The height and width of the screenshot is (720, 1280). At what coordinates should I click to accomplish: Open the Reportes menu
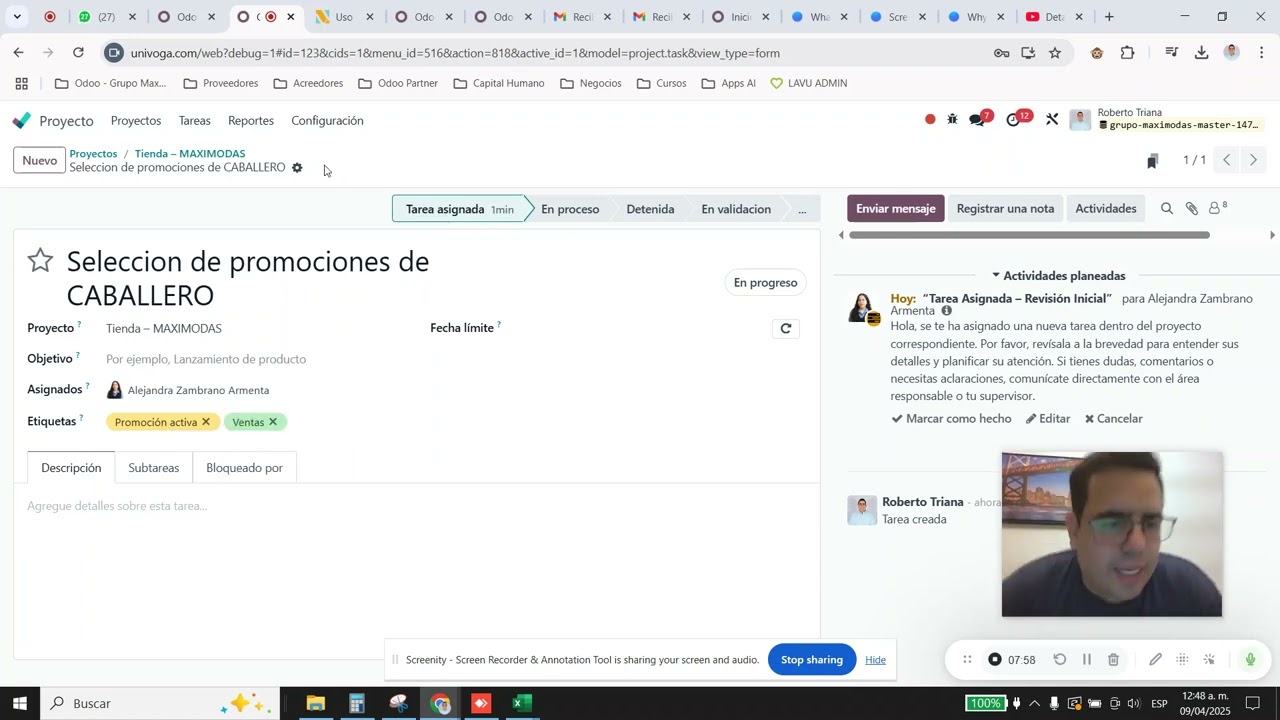pyautogui.click(x=251, y=121)
